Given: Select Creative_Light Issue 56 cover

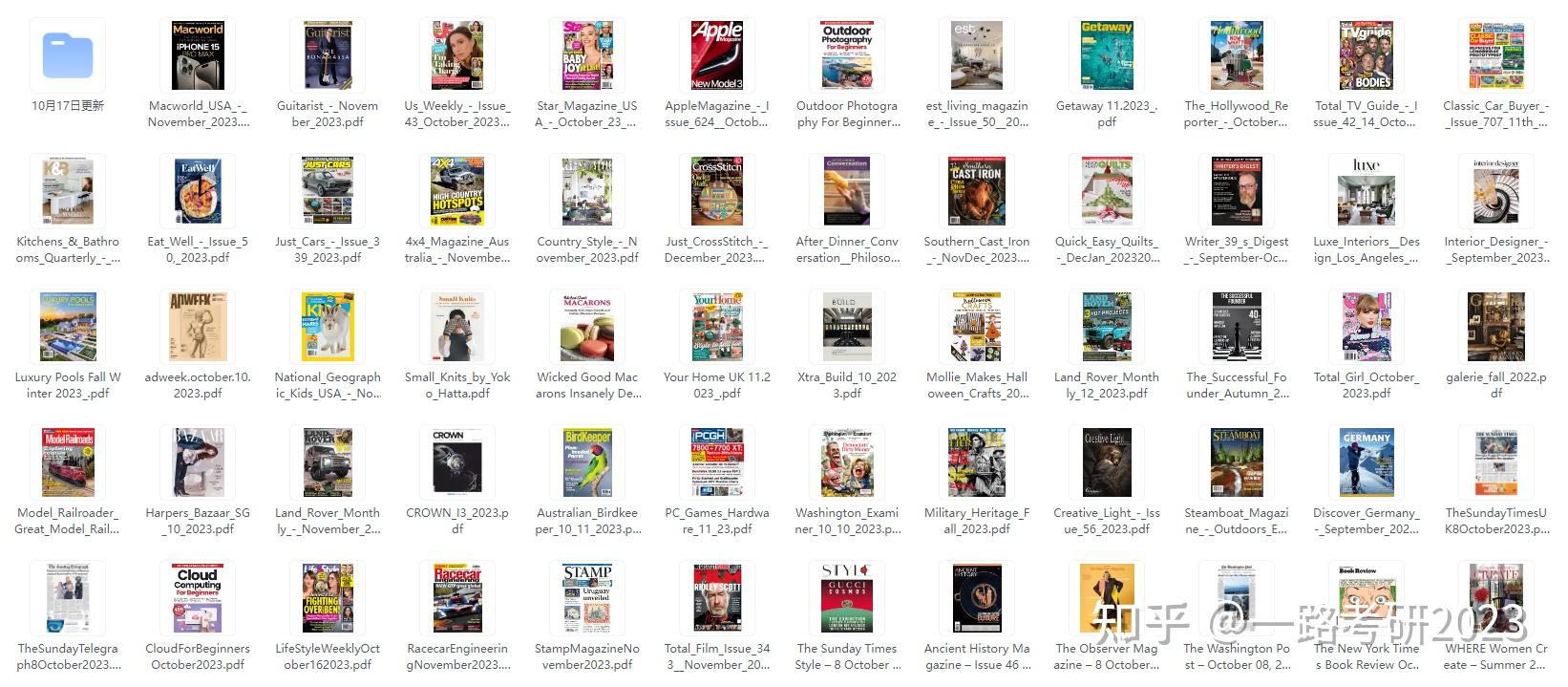Looking at the screenshot, I should coord(1107,462).
